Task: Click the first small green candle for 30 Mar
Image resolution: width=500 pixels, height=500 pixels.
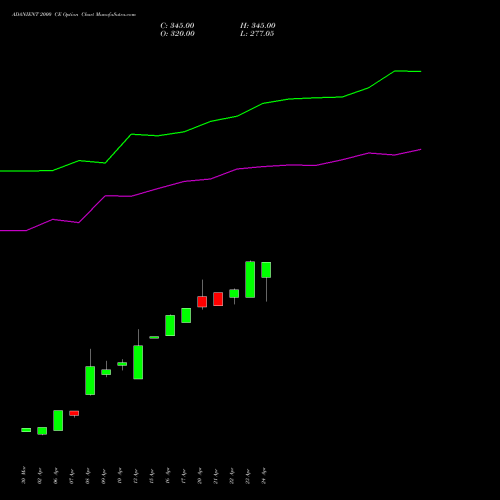Action: pyautogui.click(x=26, y=430)
